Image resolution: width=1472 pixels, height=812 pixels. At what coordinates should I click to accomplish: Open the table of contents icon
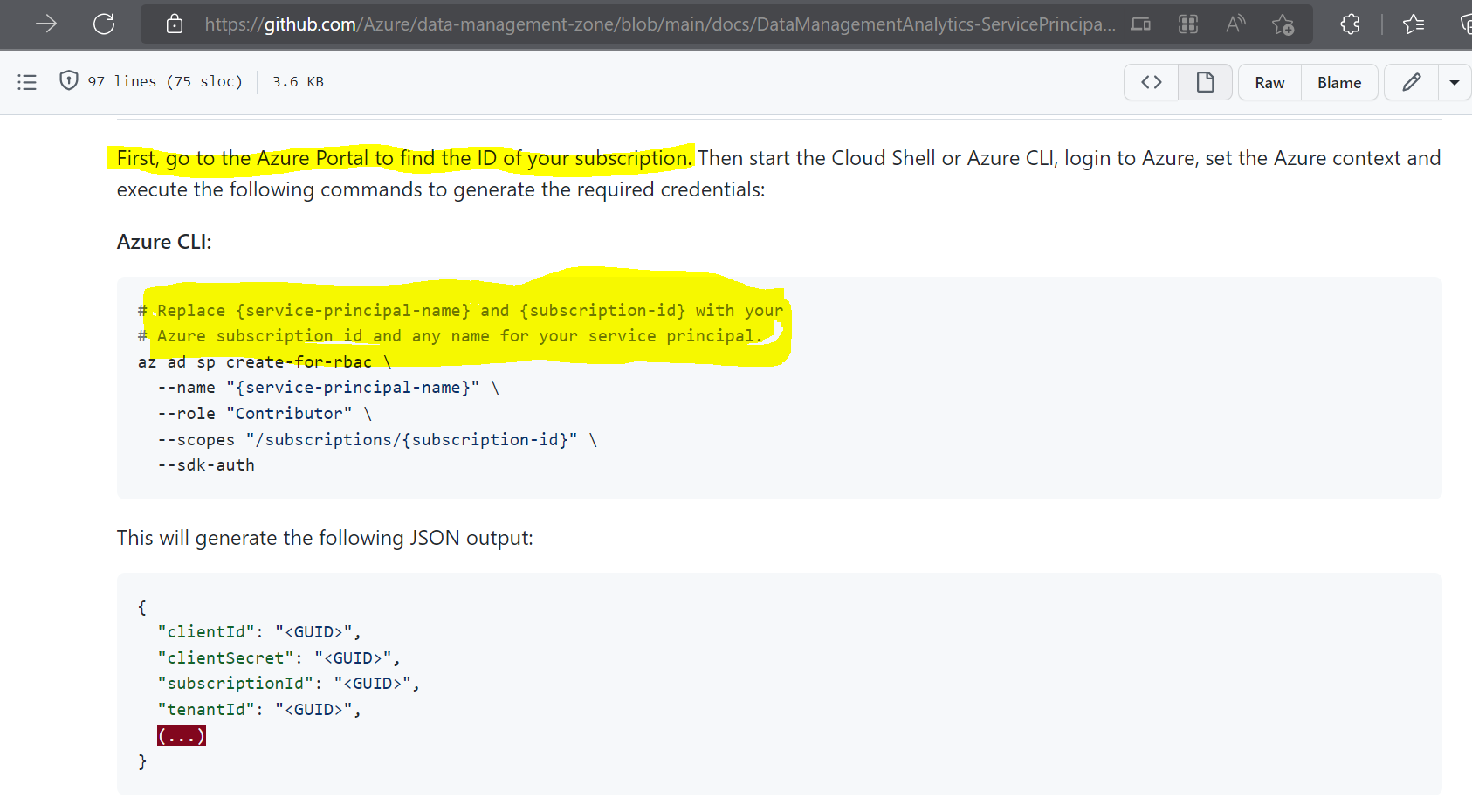coord(26,81)
